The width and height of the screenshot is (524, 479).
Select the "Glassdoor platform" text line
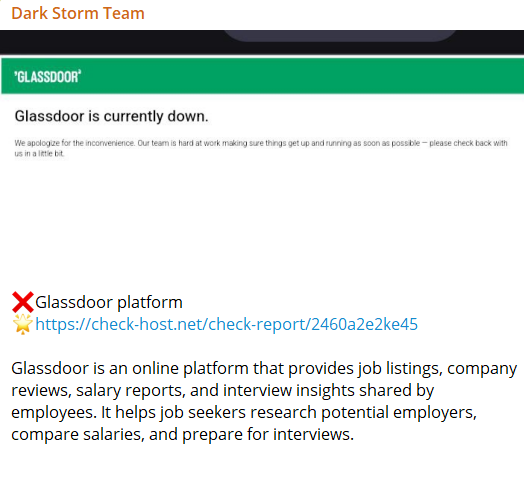pos(109,302)
